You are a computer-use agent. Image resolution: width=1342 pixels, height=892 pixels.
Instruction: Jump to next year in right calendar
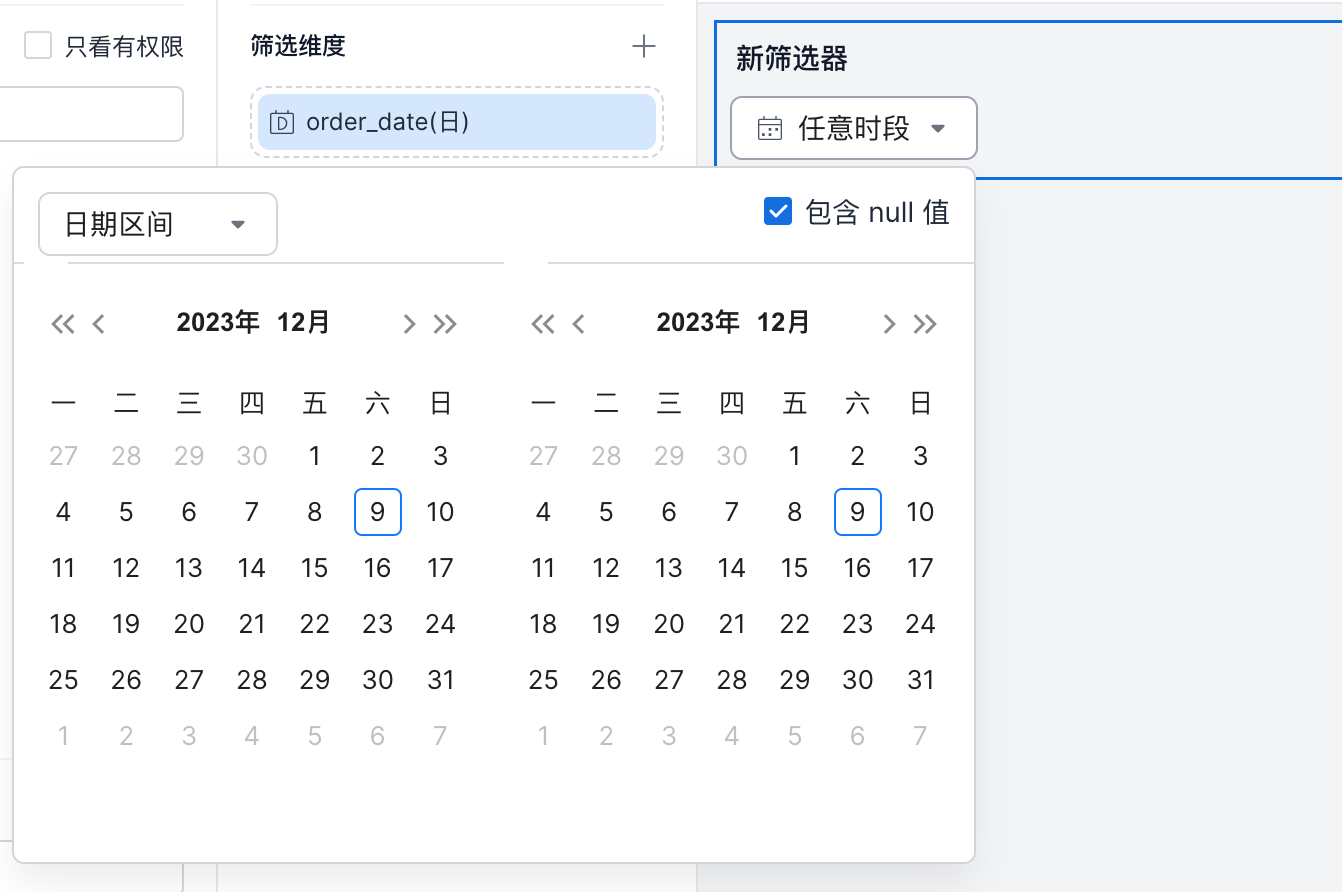(925, 324)
